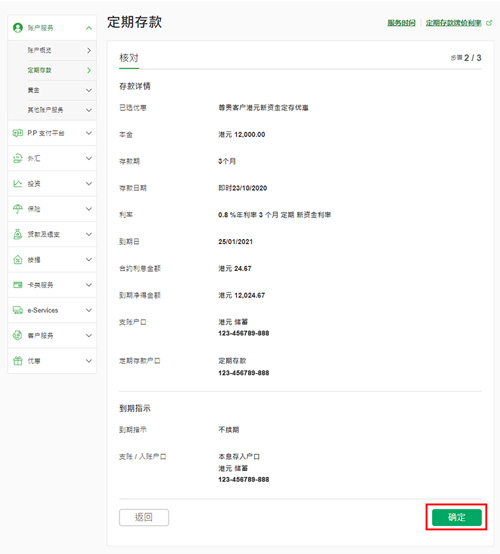The height and width of the screenshot is (554, 500).
Task: Expand the 卡类服务 chevron
Action: (89, 285)
